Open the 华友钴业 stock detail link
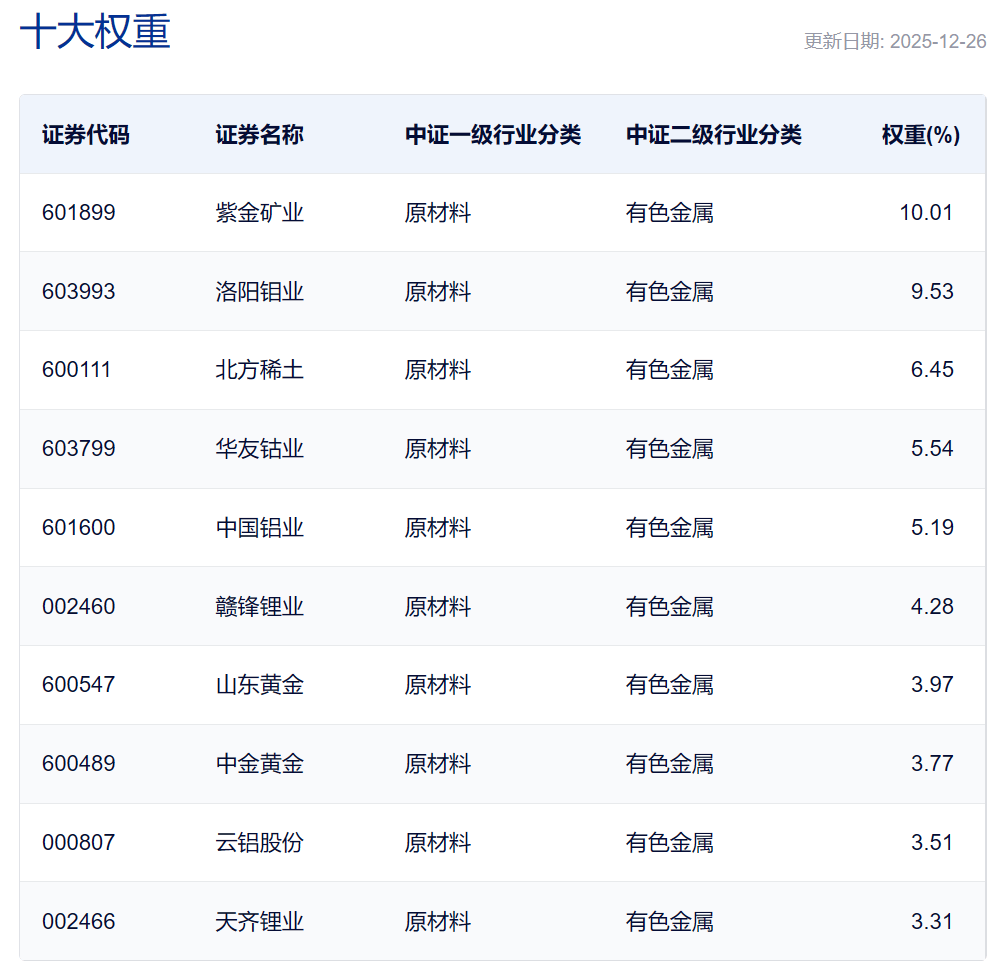Image resolution: width=1006 pixels, height=974 pixels. [258, 449]
